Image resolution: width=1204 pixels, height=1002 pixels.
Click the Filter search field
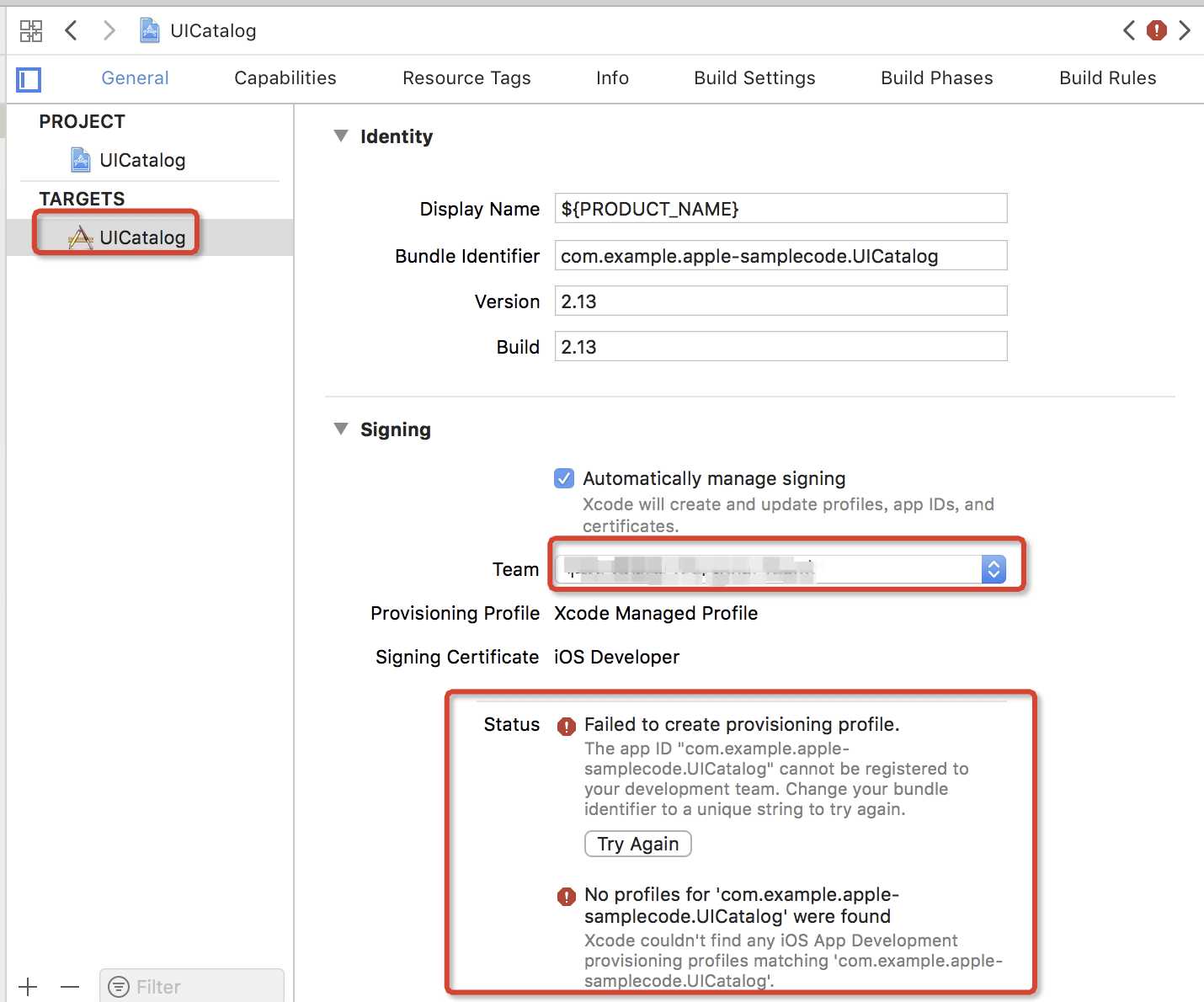coord(192,986)
